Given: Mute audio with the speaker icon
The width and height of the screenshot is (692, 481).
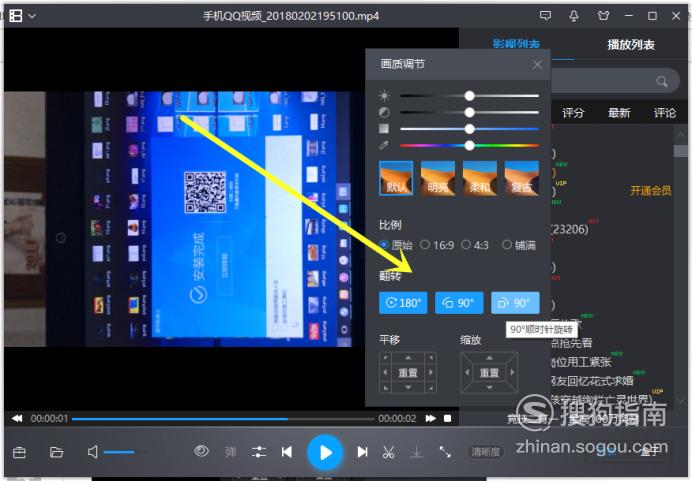Looking at the screenshot, I should (92, 452).
